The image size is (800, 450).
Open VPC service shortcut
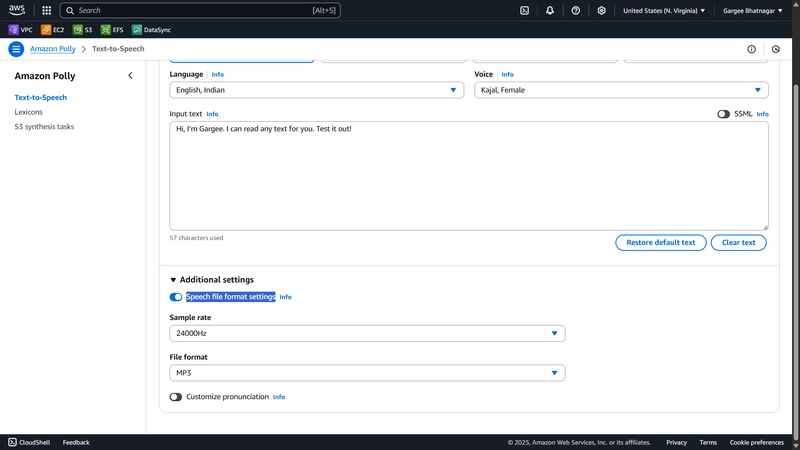pyautogui.click(x=20, y=30)
